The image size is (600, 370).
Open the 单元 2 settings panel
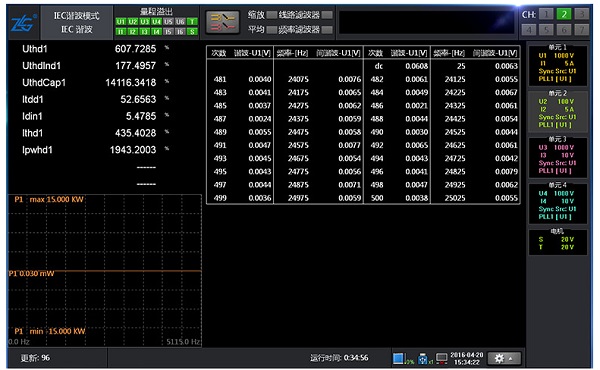pyautogui.click(x=558, y=111)
